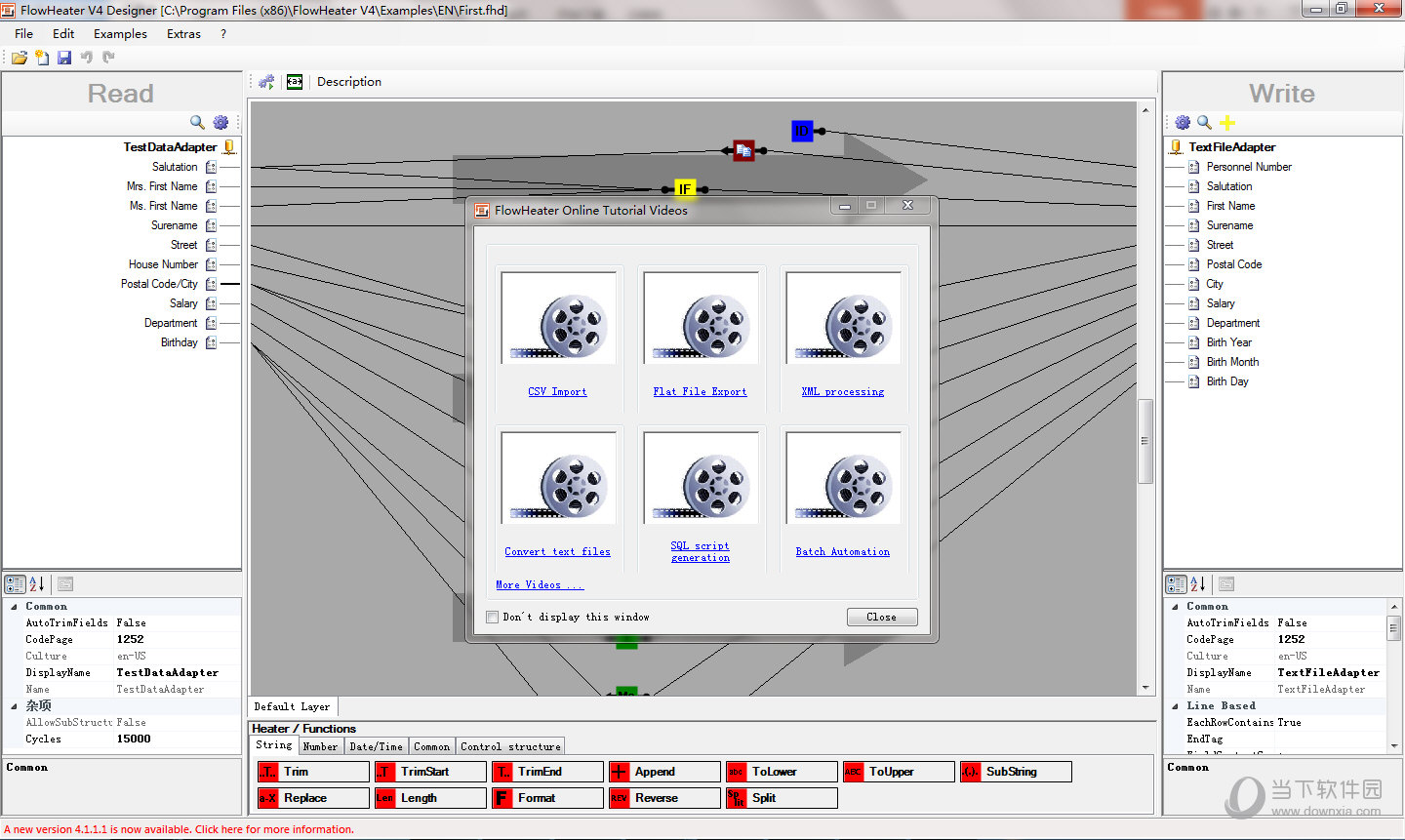Pick the Replace string heater
The height and width of the screenshot is (840, 1405).
313,798
